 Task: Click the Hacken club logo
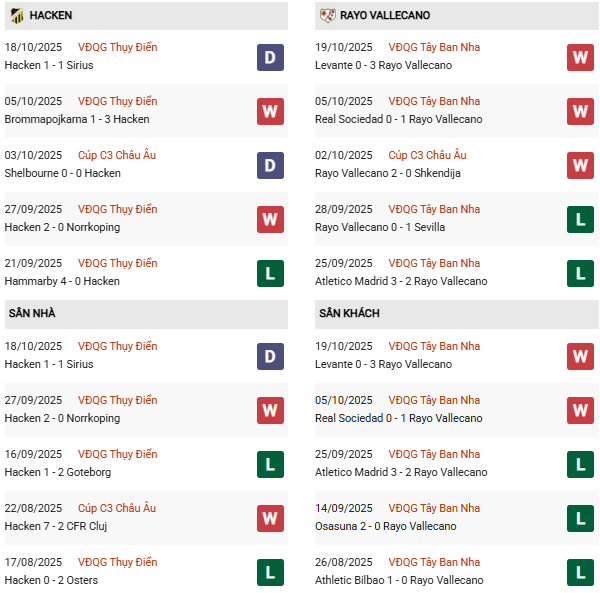[x=16, y=16]
